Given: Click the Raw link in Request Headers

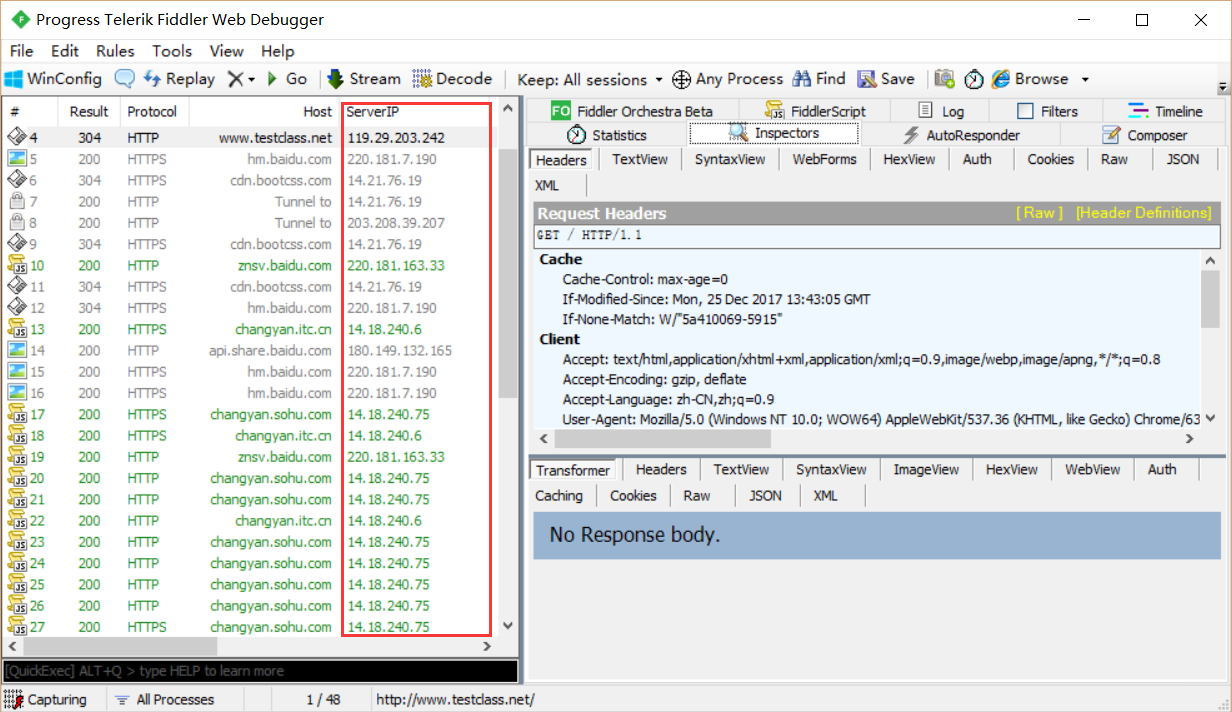Looking at the screenshot, I should coord(1039,213).
